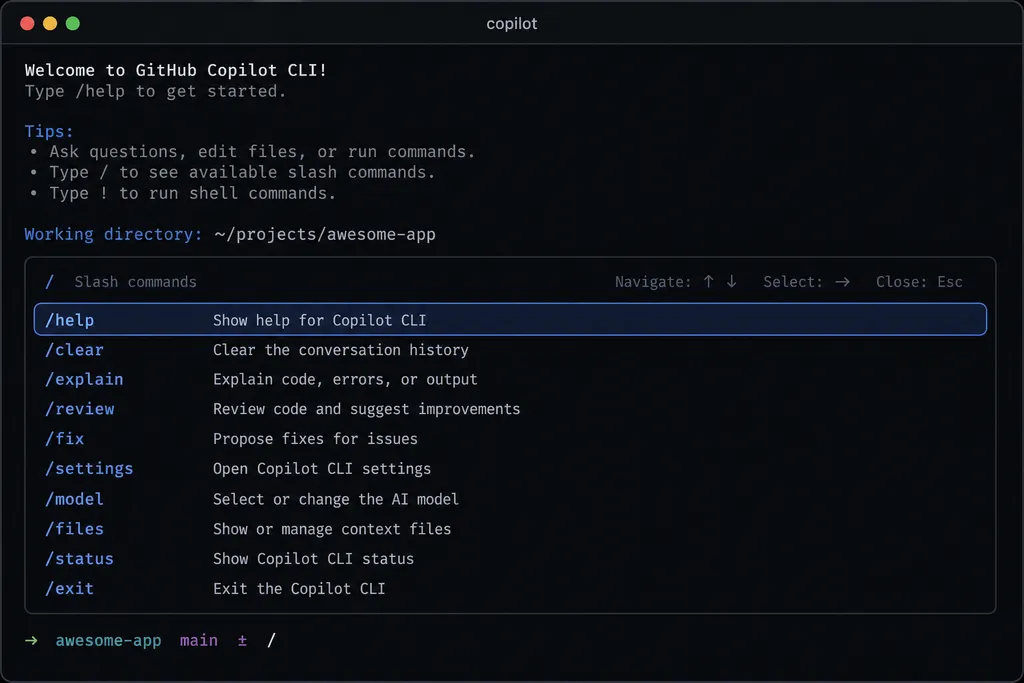This screenshot has height=683, width=1024.
Task: Click the git ± status symbol
Action: click(x=242, y=641)
